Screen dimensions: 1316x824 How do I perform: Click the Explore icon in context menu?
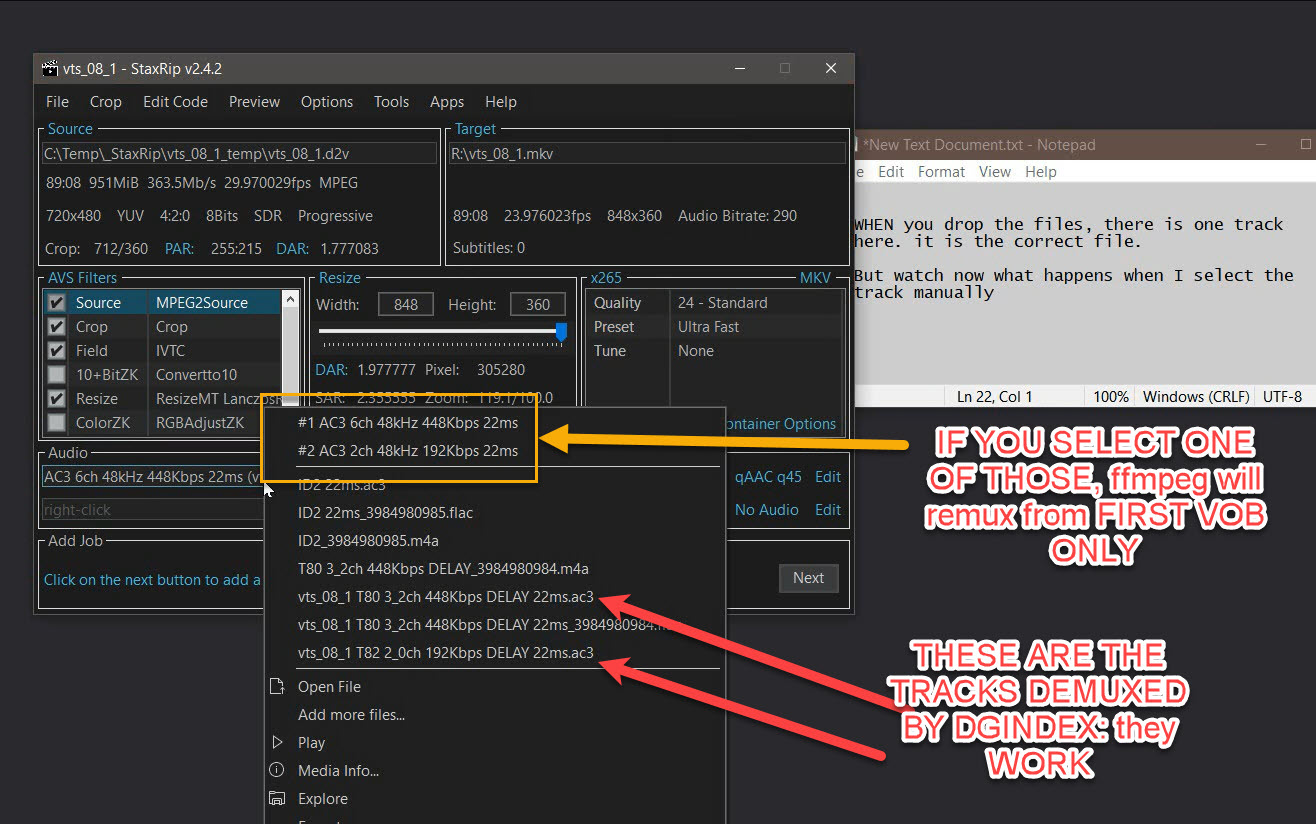pyautogui.click(x=278, y=799)
